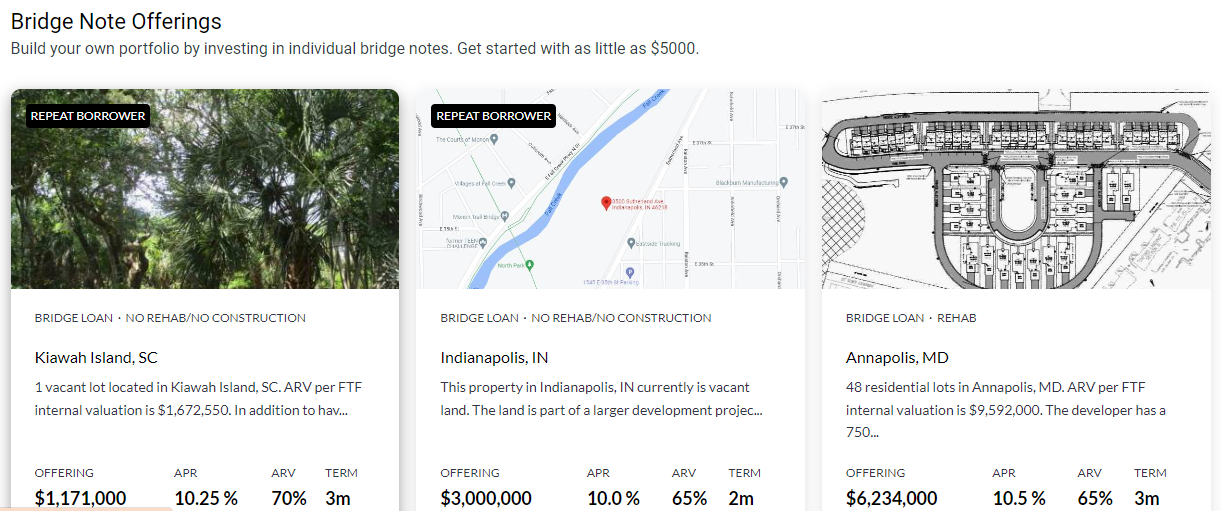The image size is (1221, 511).
Task: Open the Kiawah Island palm tree photo
Action: coord(205,200)
